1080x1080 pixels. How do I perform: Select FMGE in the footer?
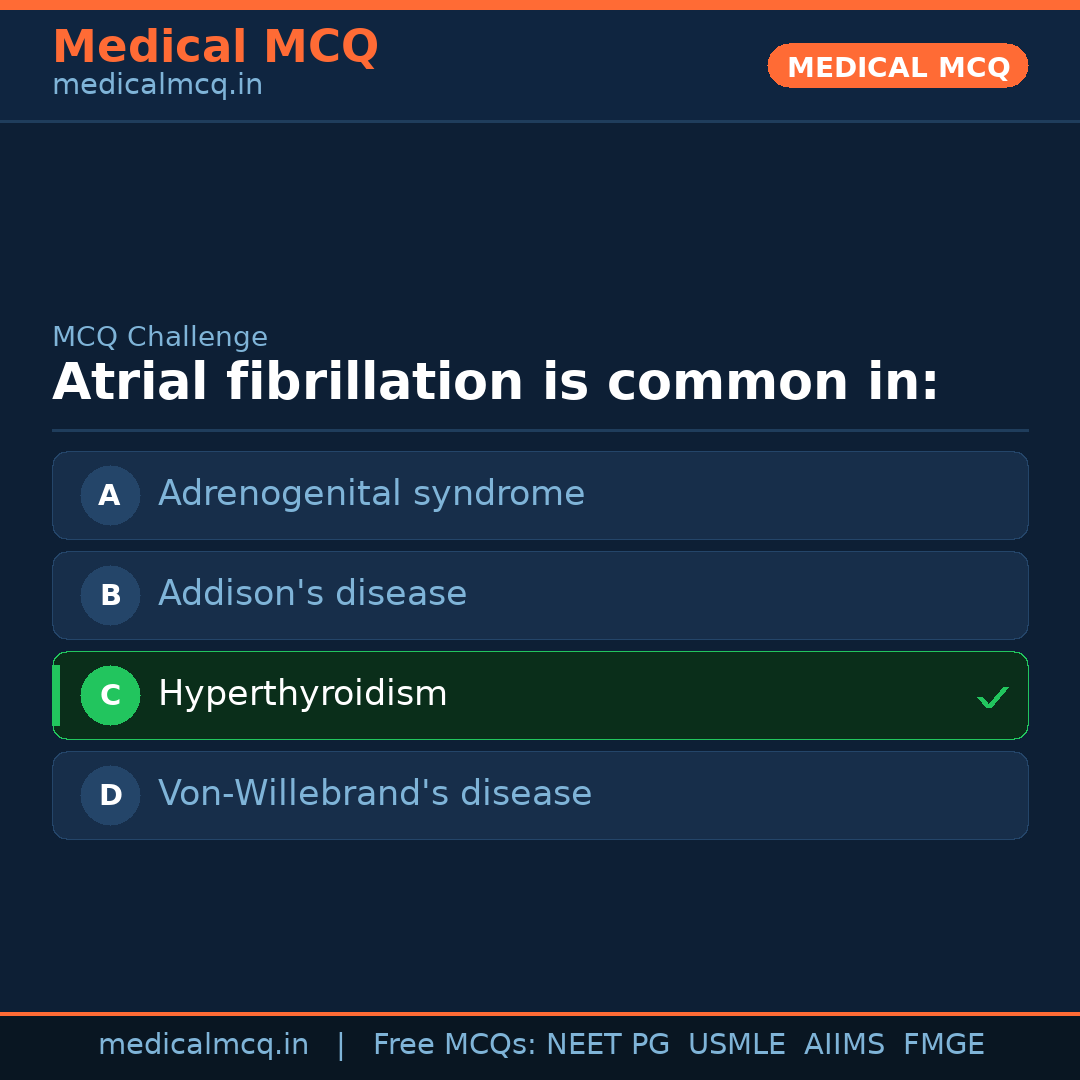[x=943, y=1045]
